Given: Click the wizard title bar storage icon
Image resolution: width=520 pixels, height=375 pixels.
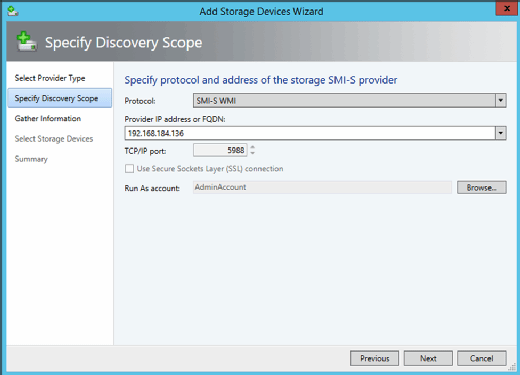Looking at the screenshot, I should (13, 11).
